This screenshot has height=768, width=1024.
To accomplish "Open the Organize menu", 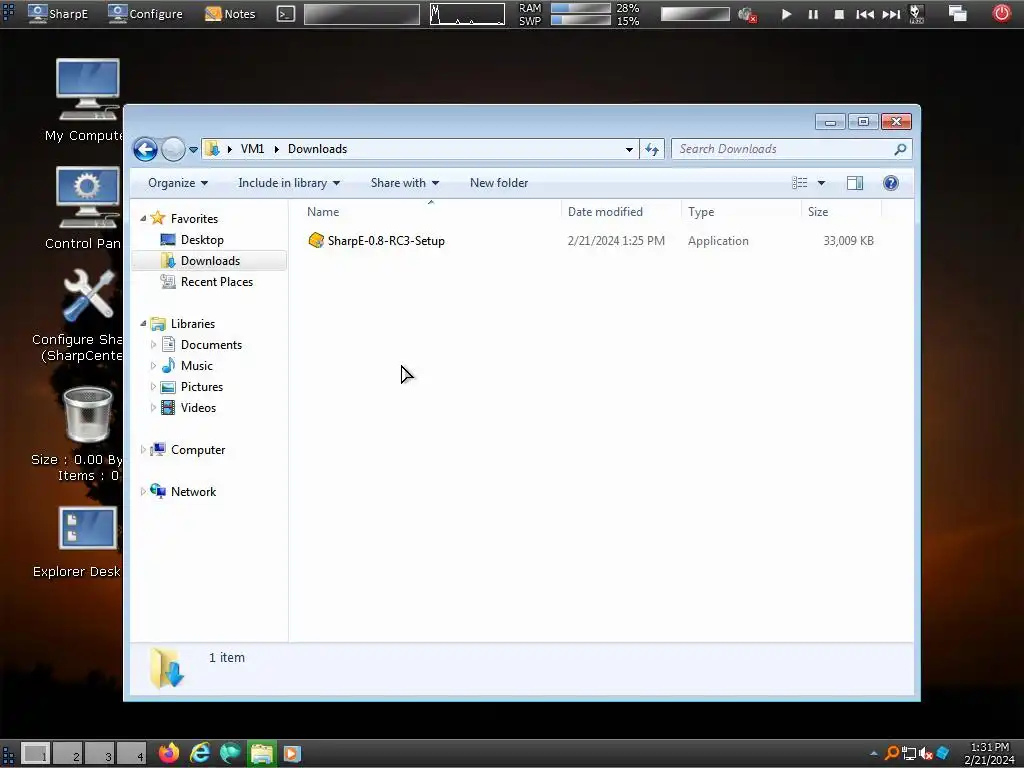I will point(178,183).
